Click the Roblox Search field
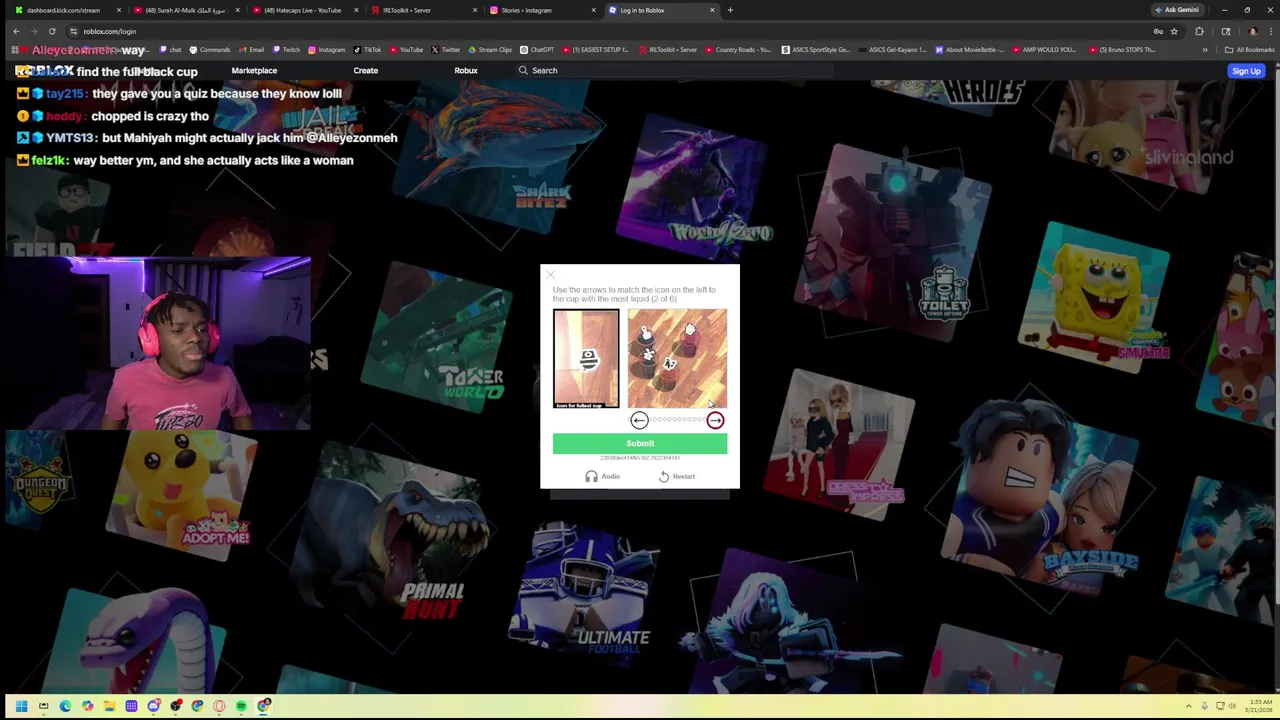1280x720 pixels. 674,70
